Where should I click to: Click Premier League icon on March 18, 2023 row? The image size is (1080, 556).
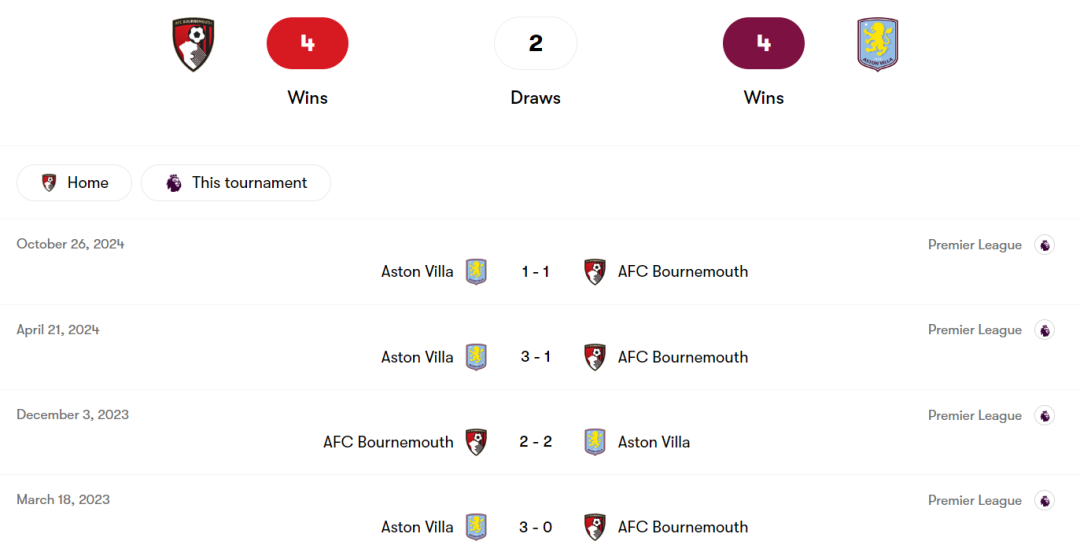1044,501
